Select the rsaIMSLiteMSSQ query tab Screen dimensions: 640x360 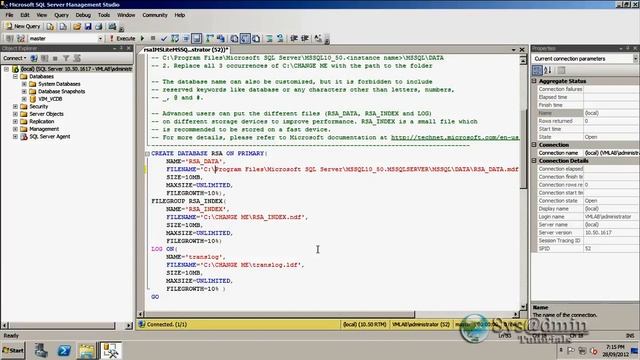coord(186,50)
